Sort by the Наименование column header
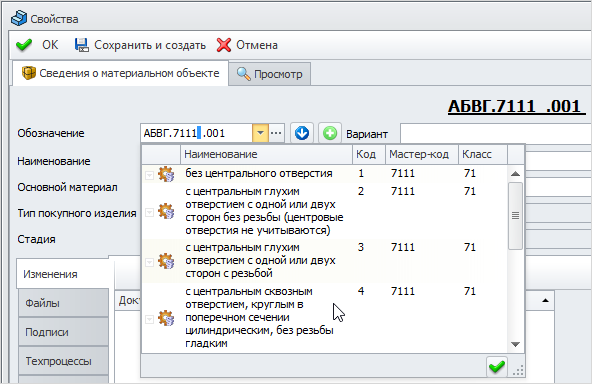Screen dimensions: 592x384 (x=266, y=154)
